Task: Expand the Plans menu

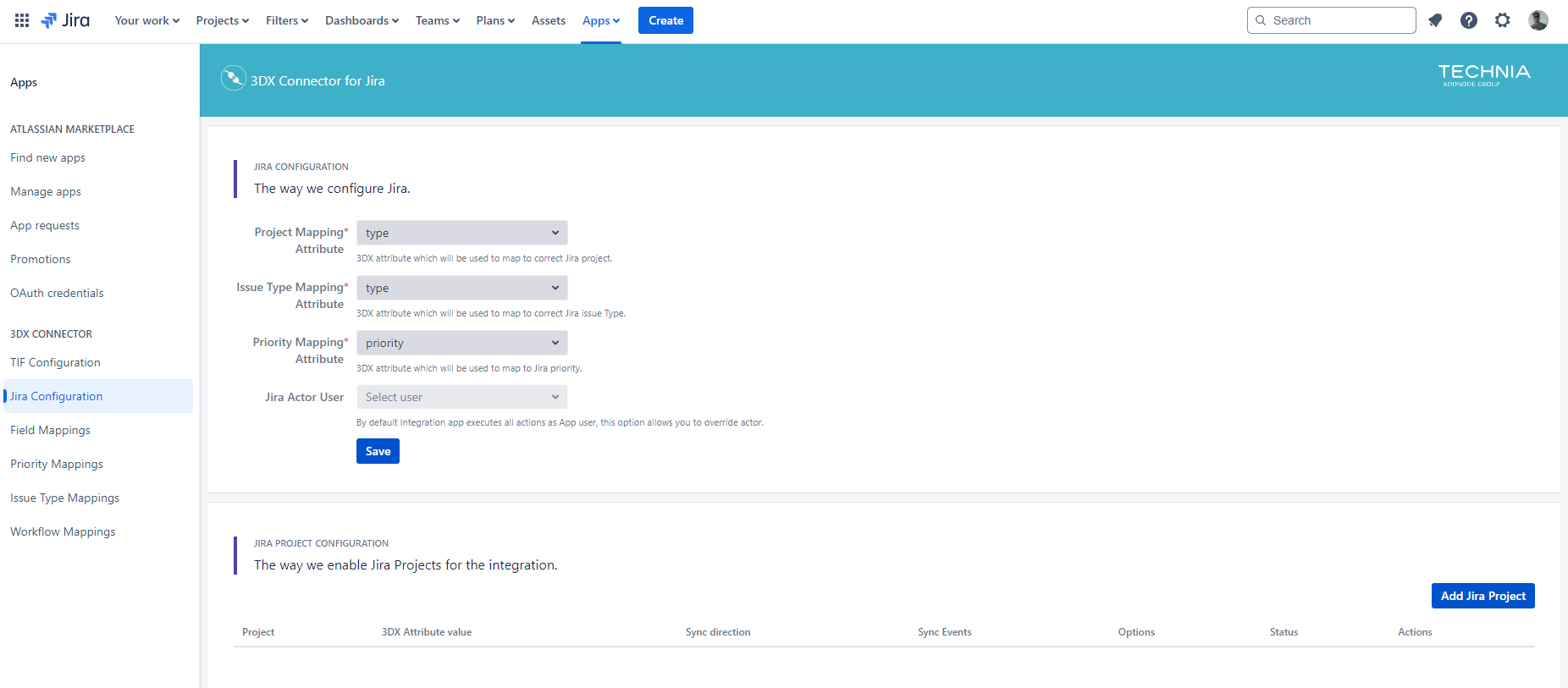Action: [495, 20]
